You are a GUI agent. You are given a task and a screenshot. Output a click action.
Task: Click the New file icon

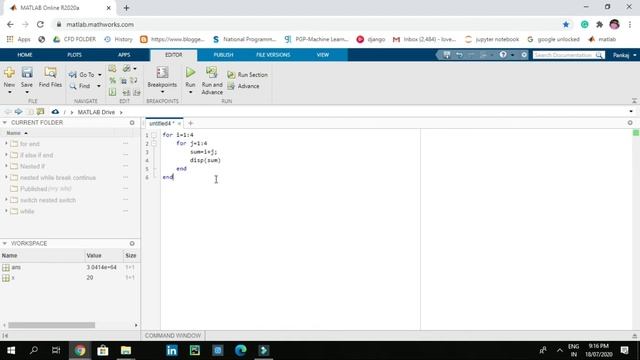(9, 73)
